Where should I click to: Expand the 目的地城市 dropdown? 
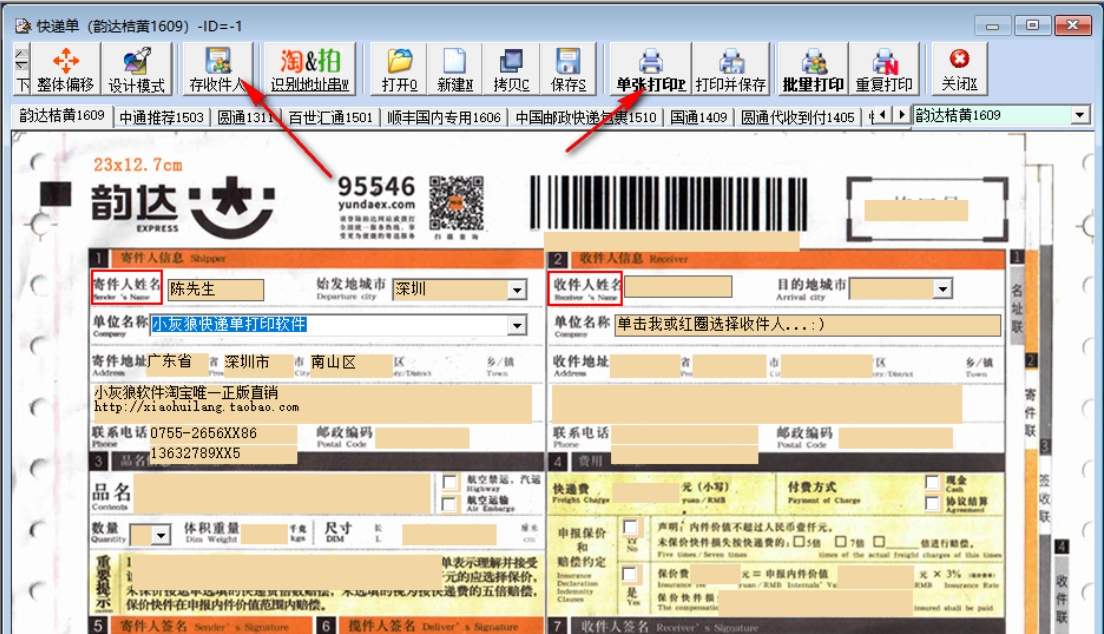click(943, 288)
